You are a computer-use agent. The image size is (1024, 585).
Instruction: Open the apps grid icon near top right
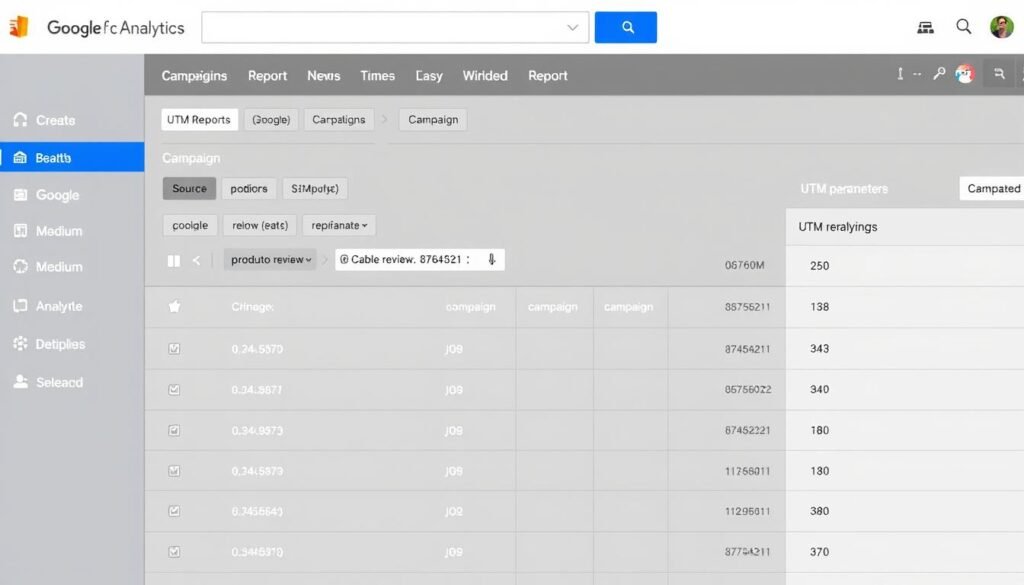(925, 27)
